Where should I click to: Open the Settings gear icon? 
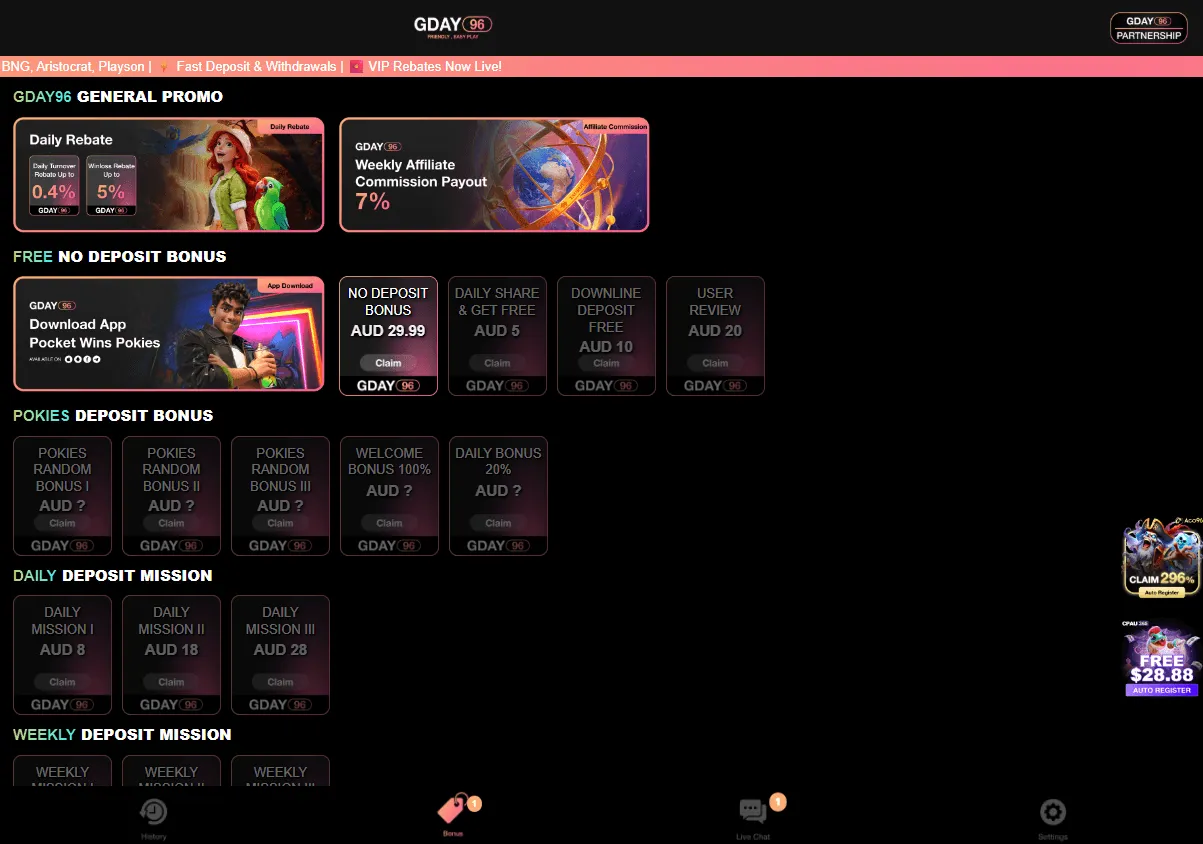[1052, 811]
